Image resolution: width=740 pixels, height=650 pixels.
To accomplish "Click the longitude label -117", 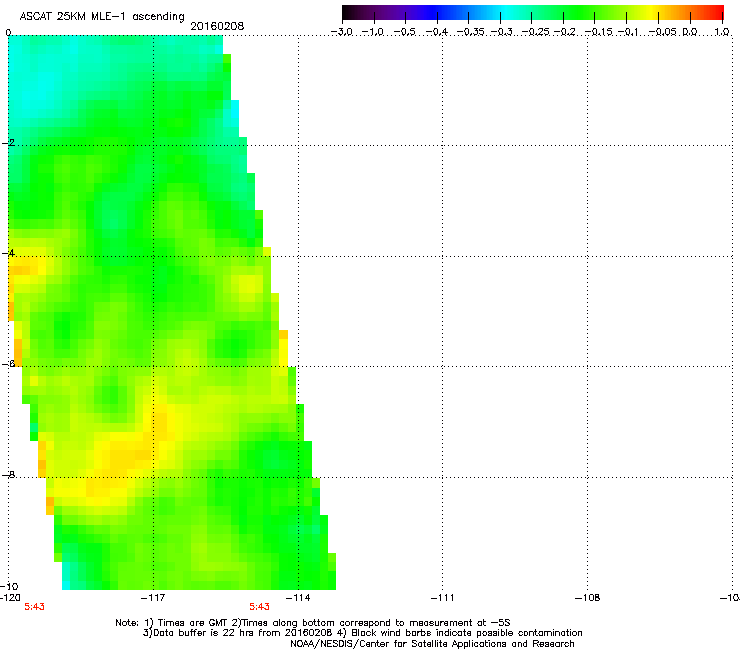I will (x=153, y=598).
